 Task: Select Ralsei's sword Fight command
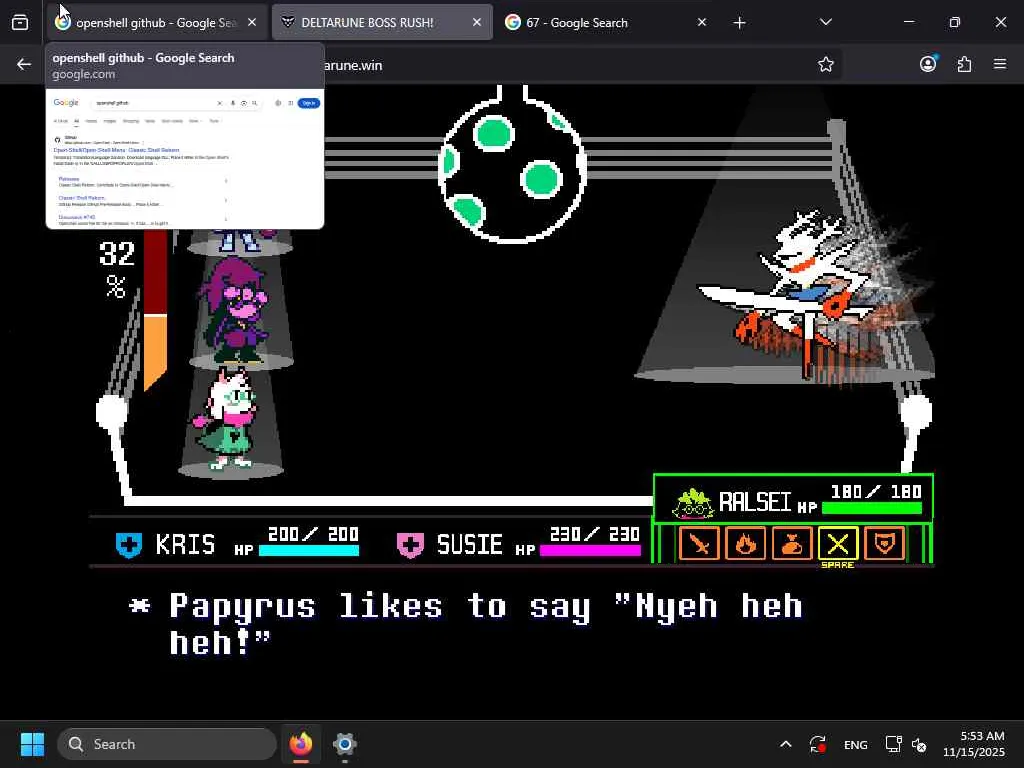[x=699, y=543]
